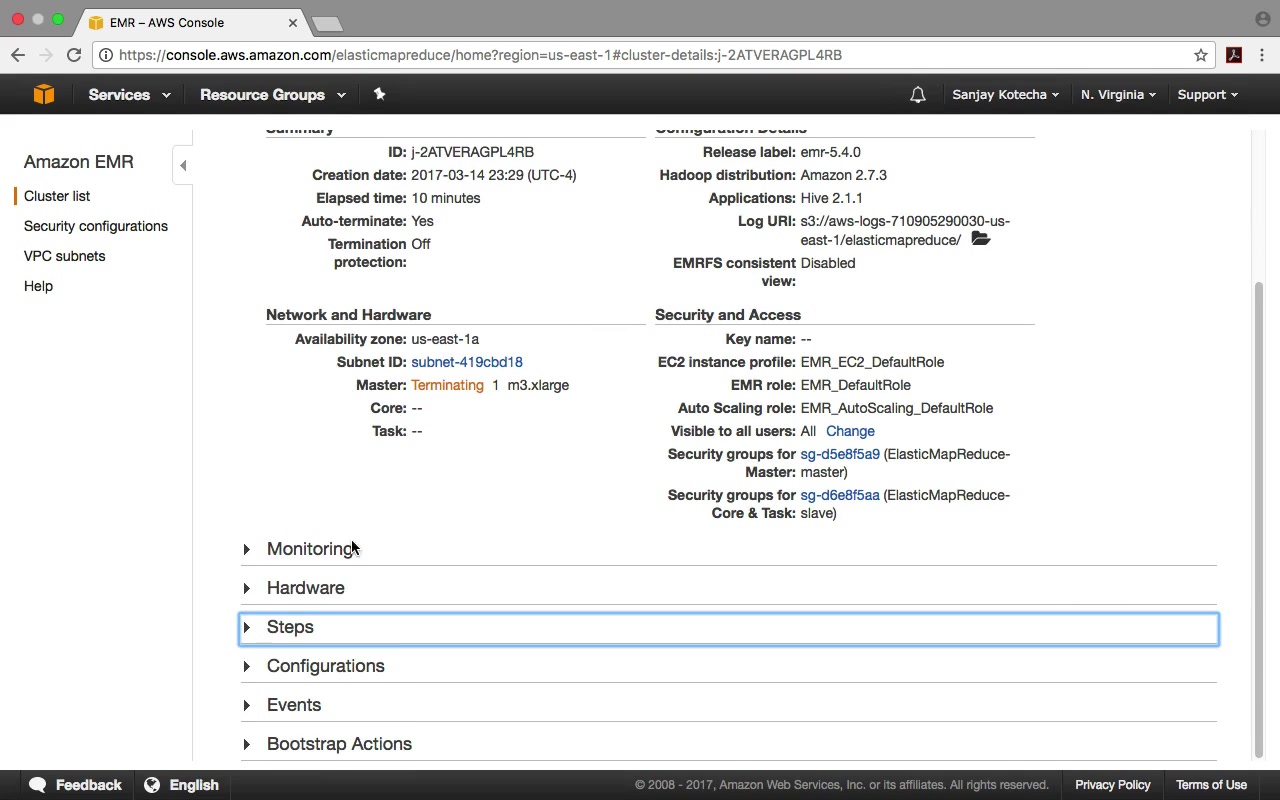The height and width of the screenshot is (800, 1280).
Task: Open security group sg-d5e8f5a9 link
Action: (x=840, y=454)
